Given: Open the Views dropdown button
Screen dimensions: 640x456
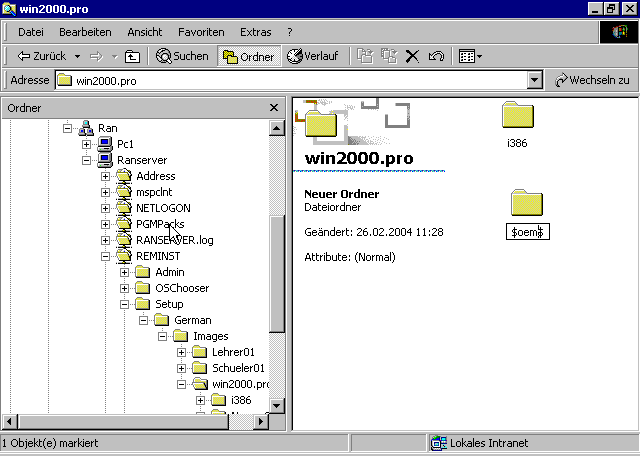Looking at the screenshot, I should (470, 56).
